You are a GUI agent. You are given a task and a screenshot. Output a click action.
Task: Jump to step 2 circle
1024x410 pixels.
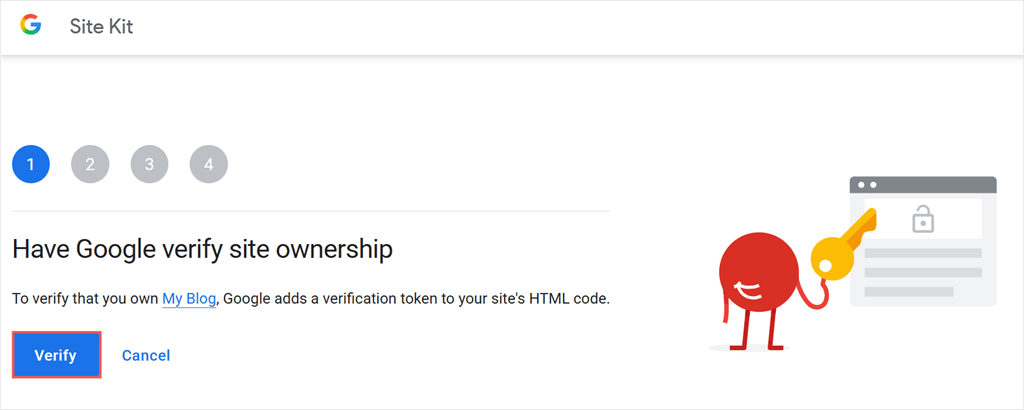pos(90,164)
